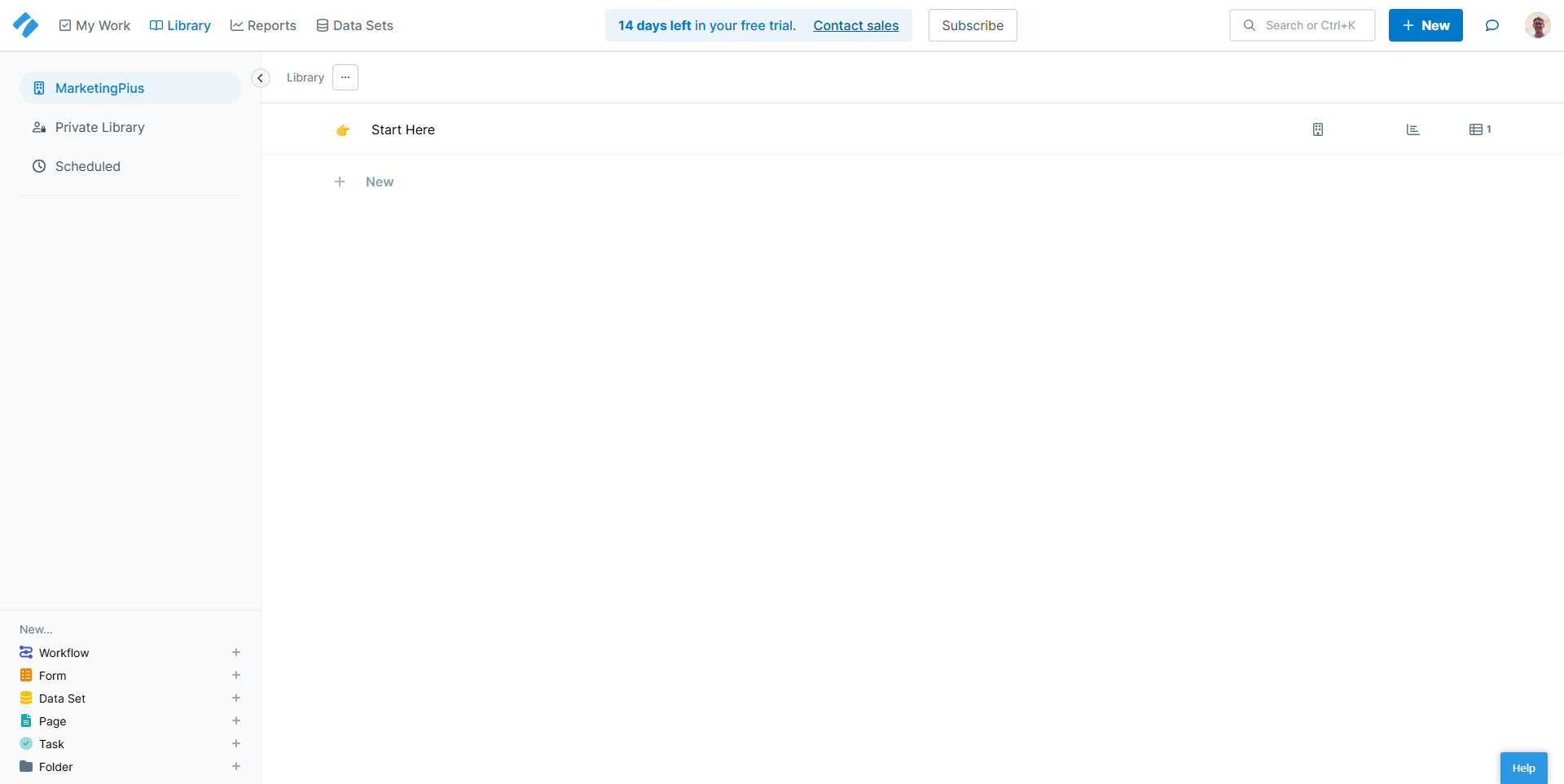This screenshot has height=784, width=1564.
Task: Add a new Task with plus icon
Action: [x=236, y=743]
